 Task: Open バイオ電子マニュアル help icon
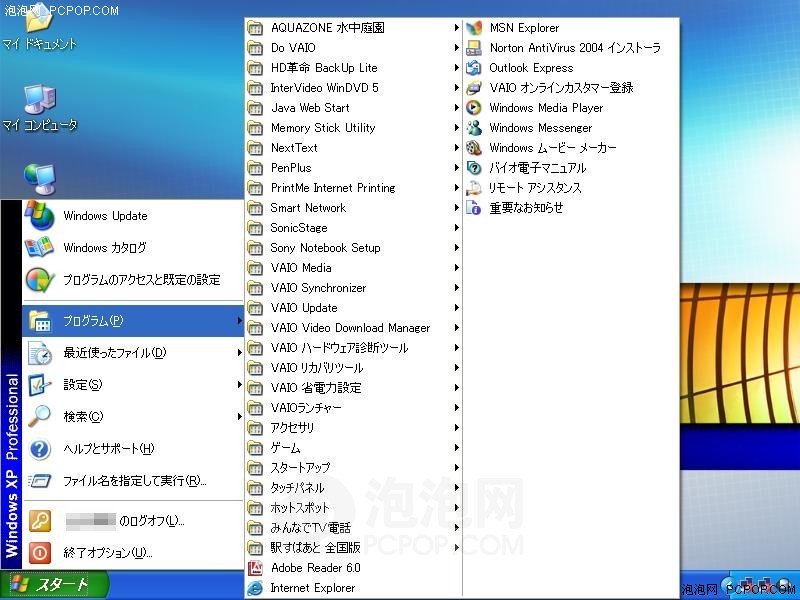point(474,168)
